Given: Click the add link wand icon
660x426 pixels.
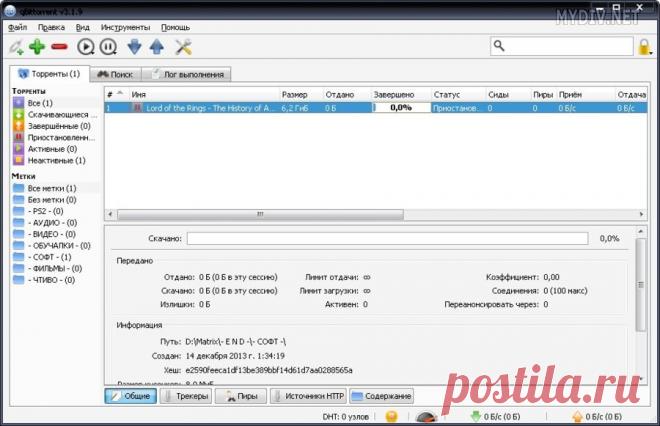Looking at the screenshot, I should click(15, 46).
